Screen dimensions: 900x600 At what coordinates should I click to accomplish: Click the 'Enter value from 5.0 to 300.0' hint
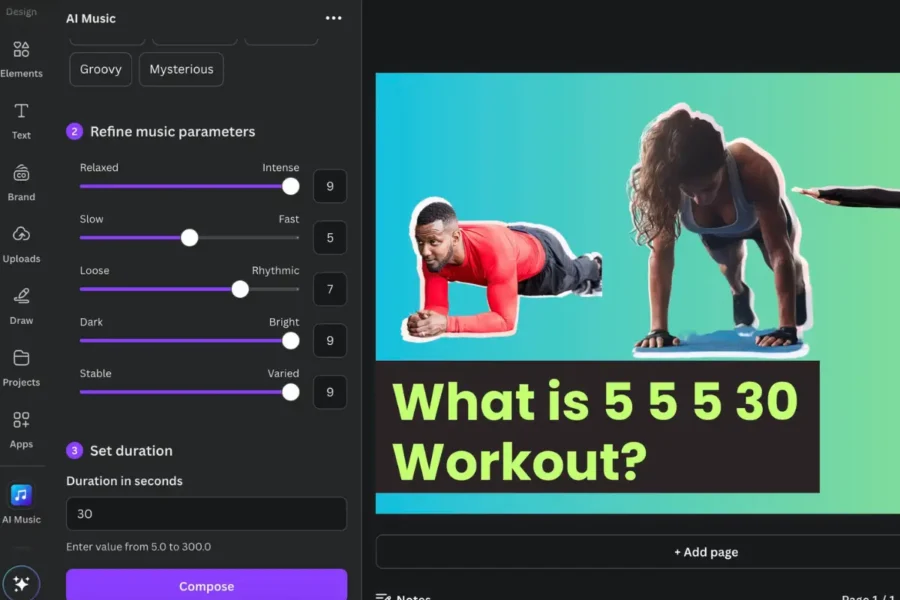[x=138, y=547]
